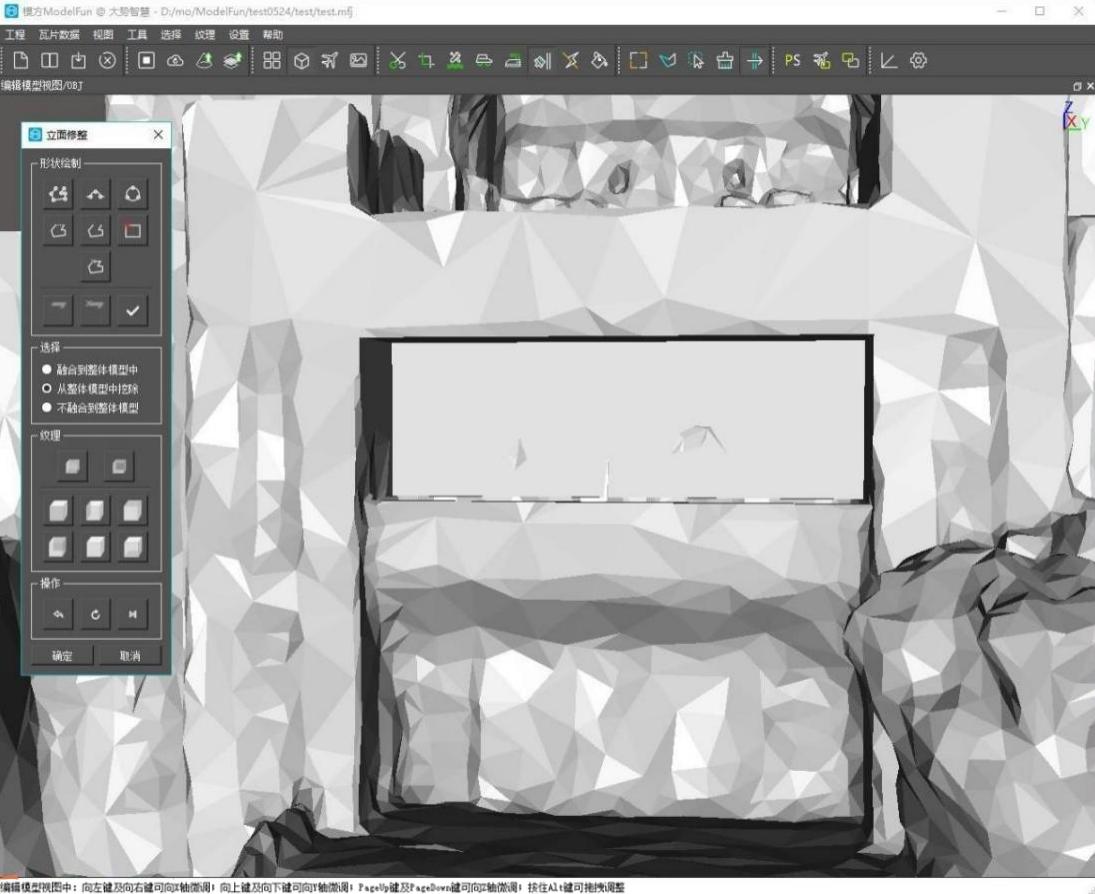The image size is (1095, 894).
Task: Click the red-cross circle toolbar icon
Action: (x=107, y=61)
